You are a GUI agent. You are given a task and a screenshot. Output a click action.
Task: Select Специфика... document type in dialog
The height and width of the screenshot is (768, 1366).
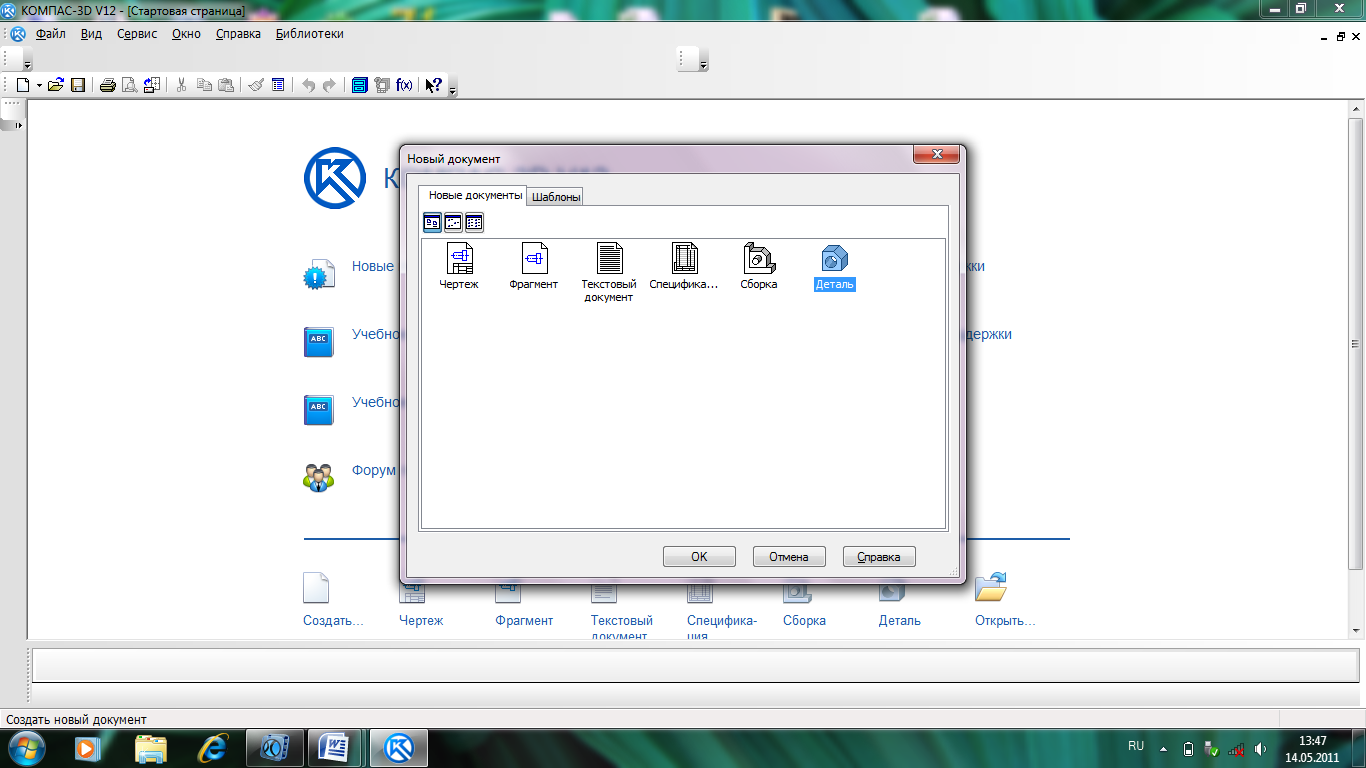[x=684, y=266]
